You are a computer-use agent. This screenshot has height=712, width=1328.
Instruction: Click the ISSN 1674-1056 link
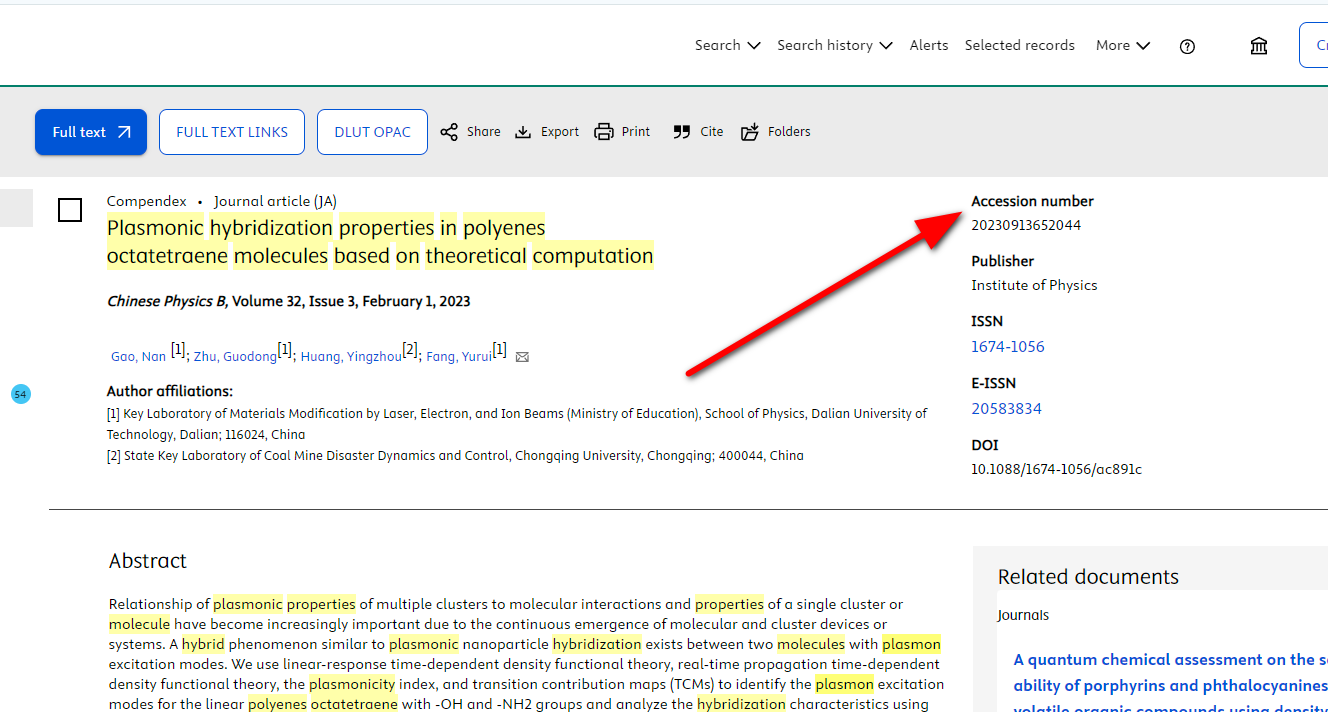(1008, 347)
